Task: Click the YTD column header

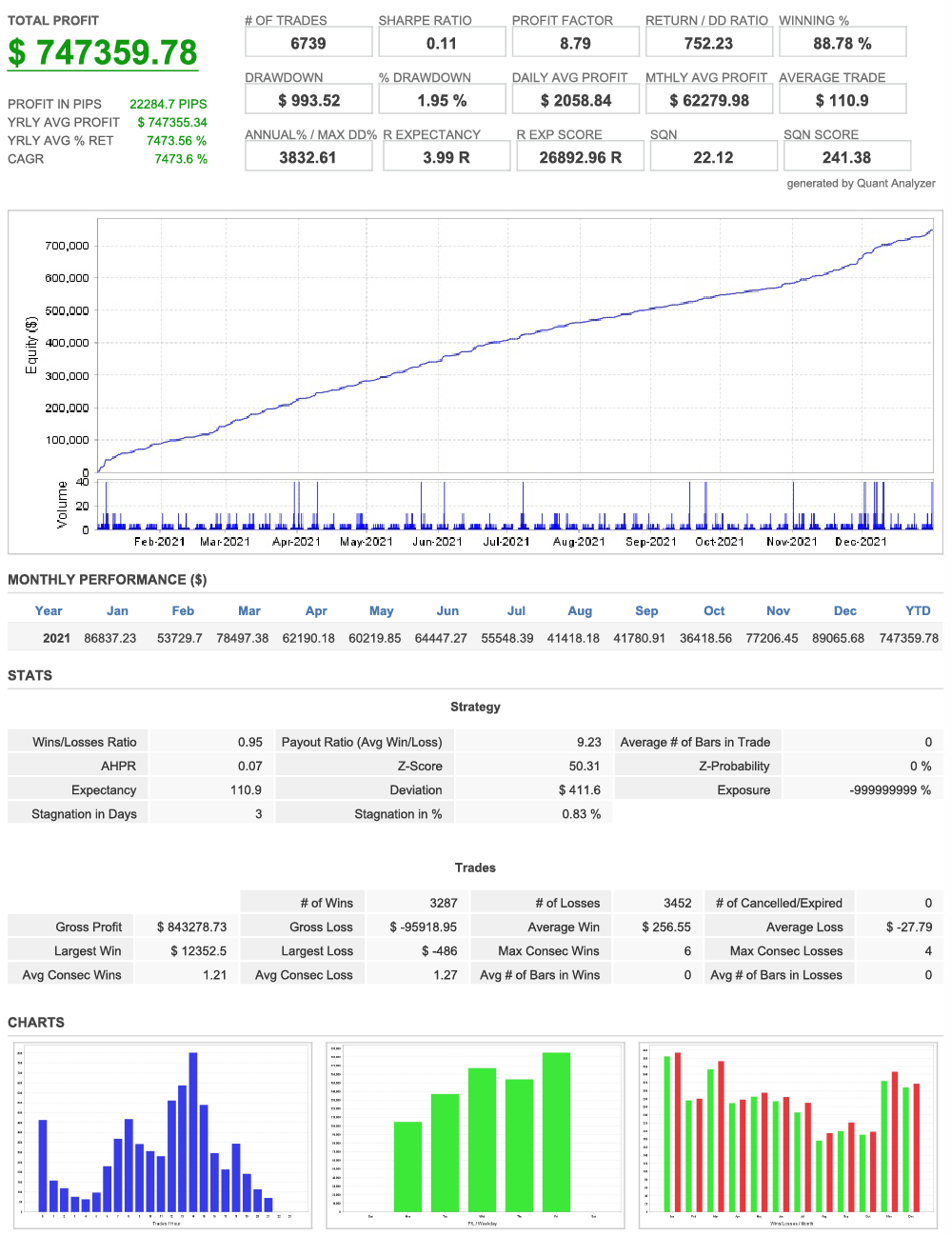Action: pyautogui.click(x=917, y=610)
